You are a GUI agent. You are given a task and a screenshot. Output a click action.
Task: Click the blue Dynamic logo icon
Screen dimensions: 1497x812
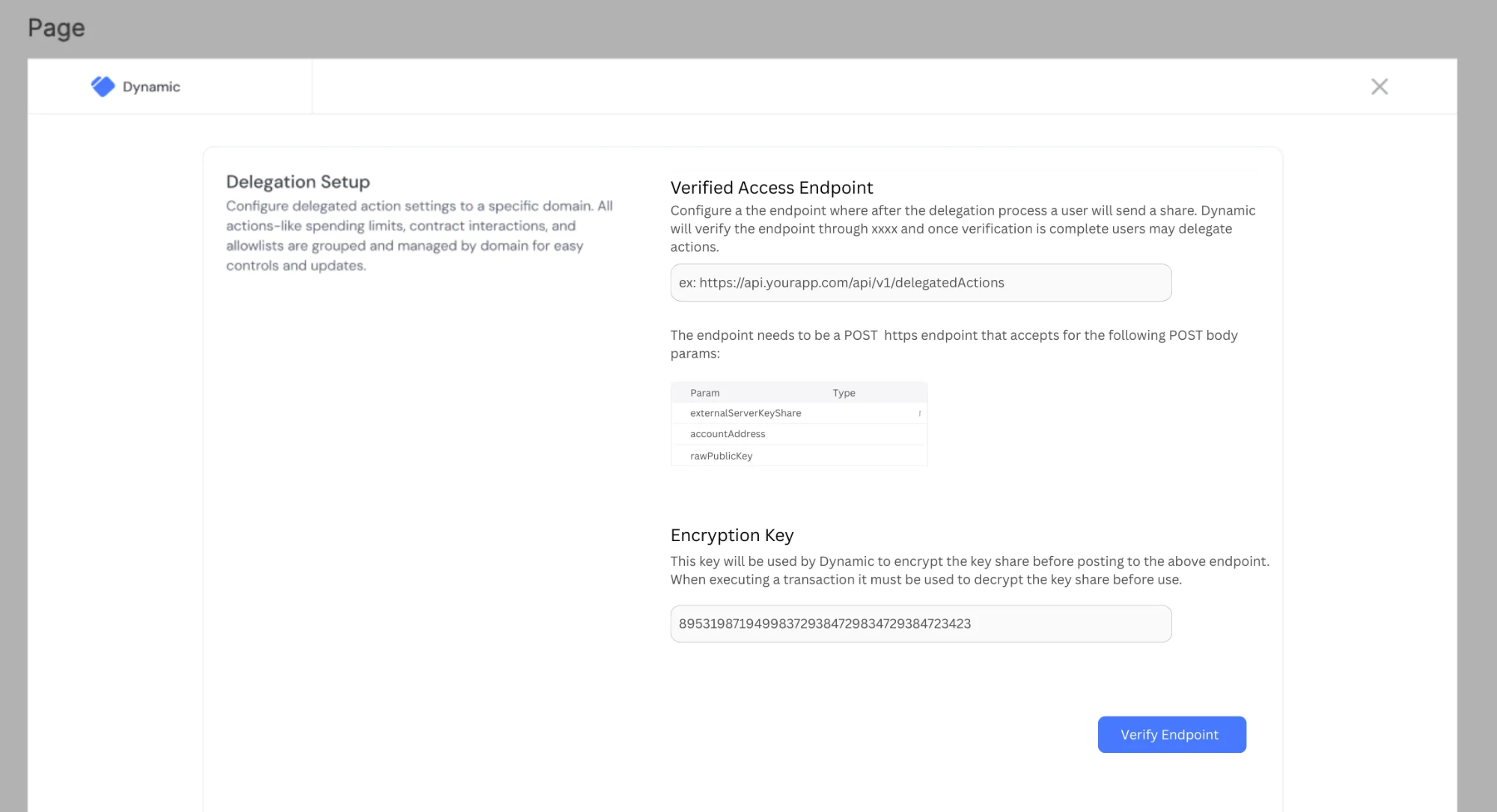(x=103, y=87)
